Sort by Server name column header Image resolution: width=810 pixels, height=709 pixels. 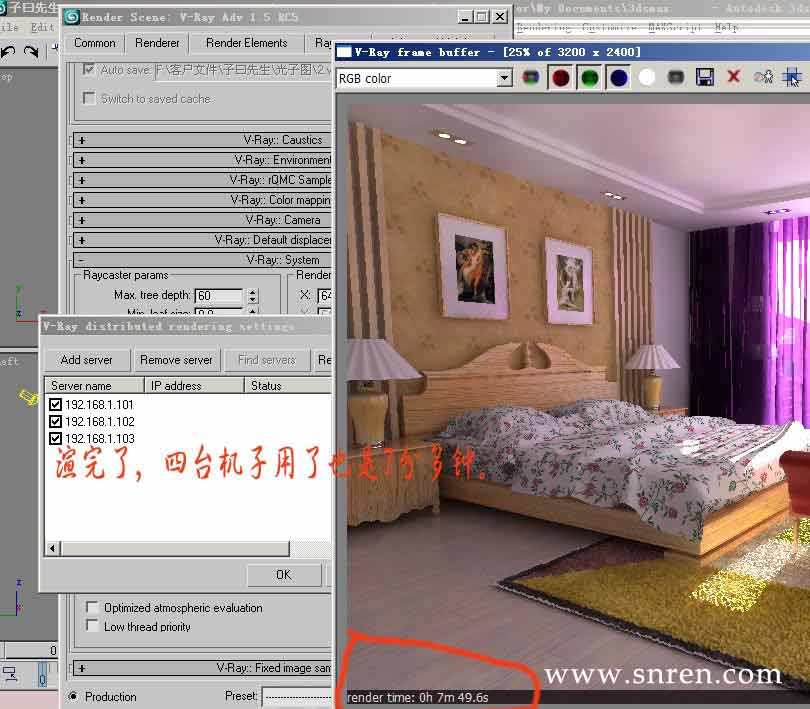[94, 386]
